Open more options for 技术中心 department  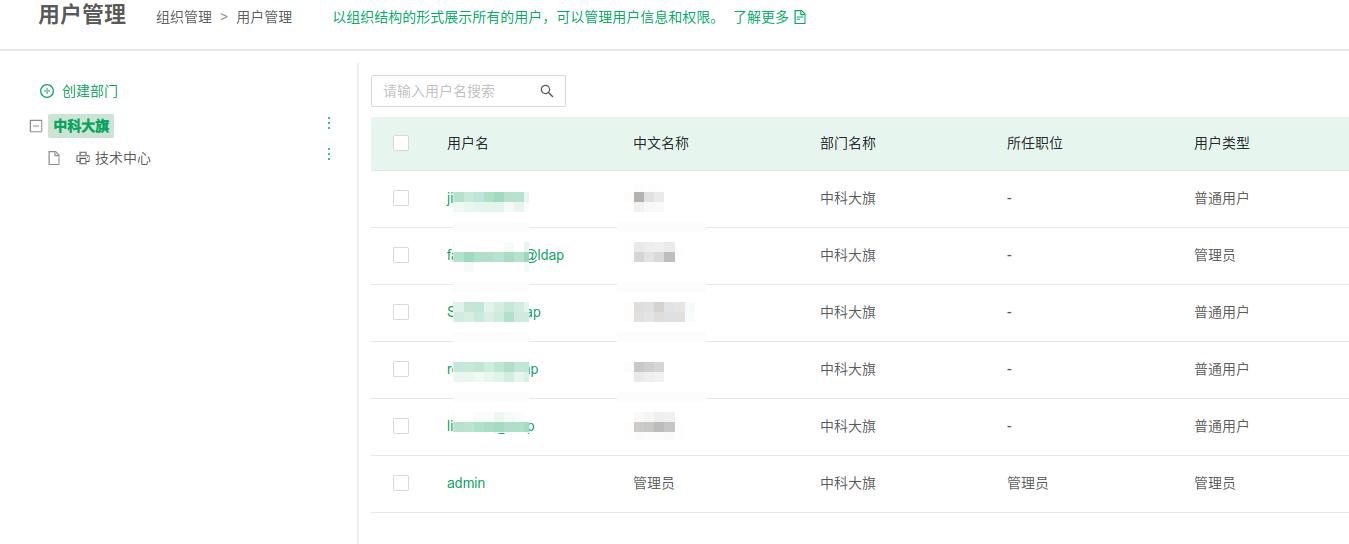point(329,154)
